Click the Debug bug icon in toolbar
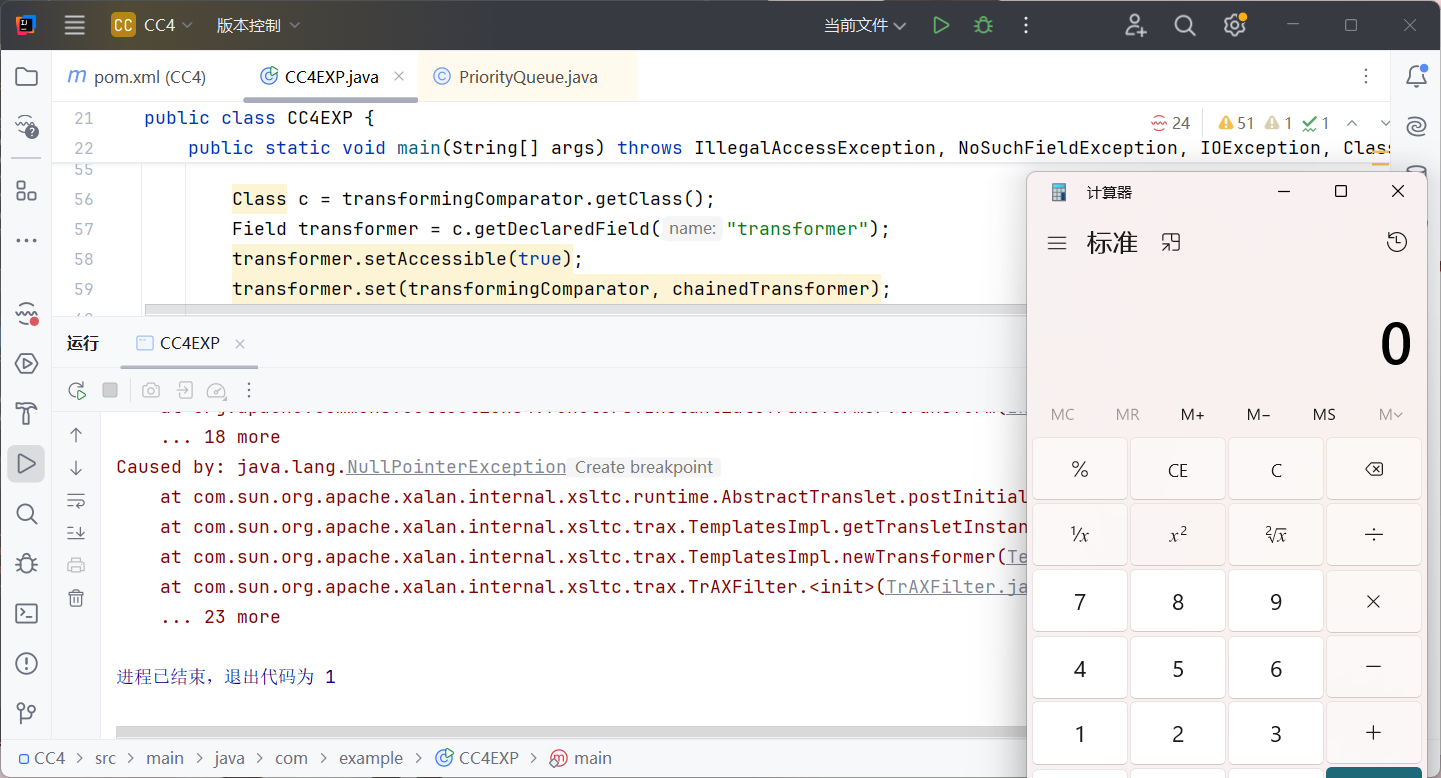Image resolution: width=1441 pixels, height=778 pixels. coord(984,26)
